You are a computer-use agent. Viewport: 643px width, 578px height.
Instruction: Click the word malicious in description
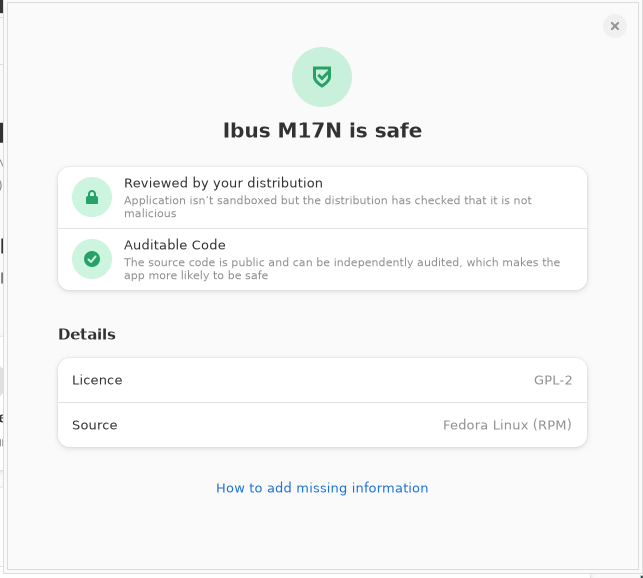(150, 213)
